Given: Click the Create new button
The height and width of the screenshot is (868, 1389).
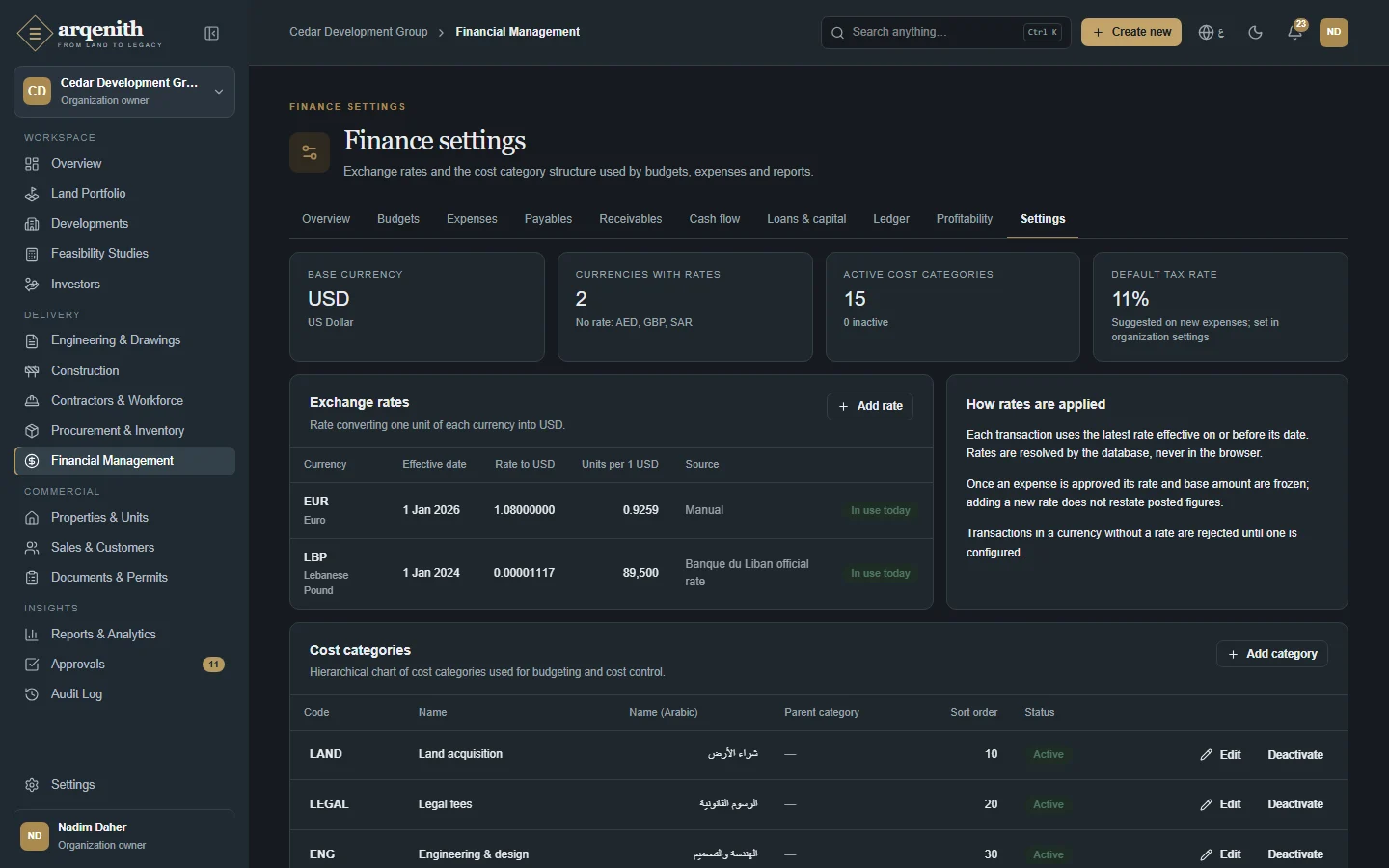Looking at the screenshot, I should click(x=1131, y=32).
